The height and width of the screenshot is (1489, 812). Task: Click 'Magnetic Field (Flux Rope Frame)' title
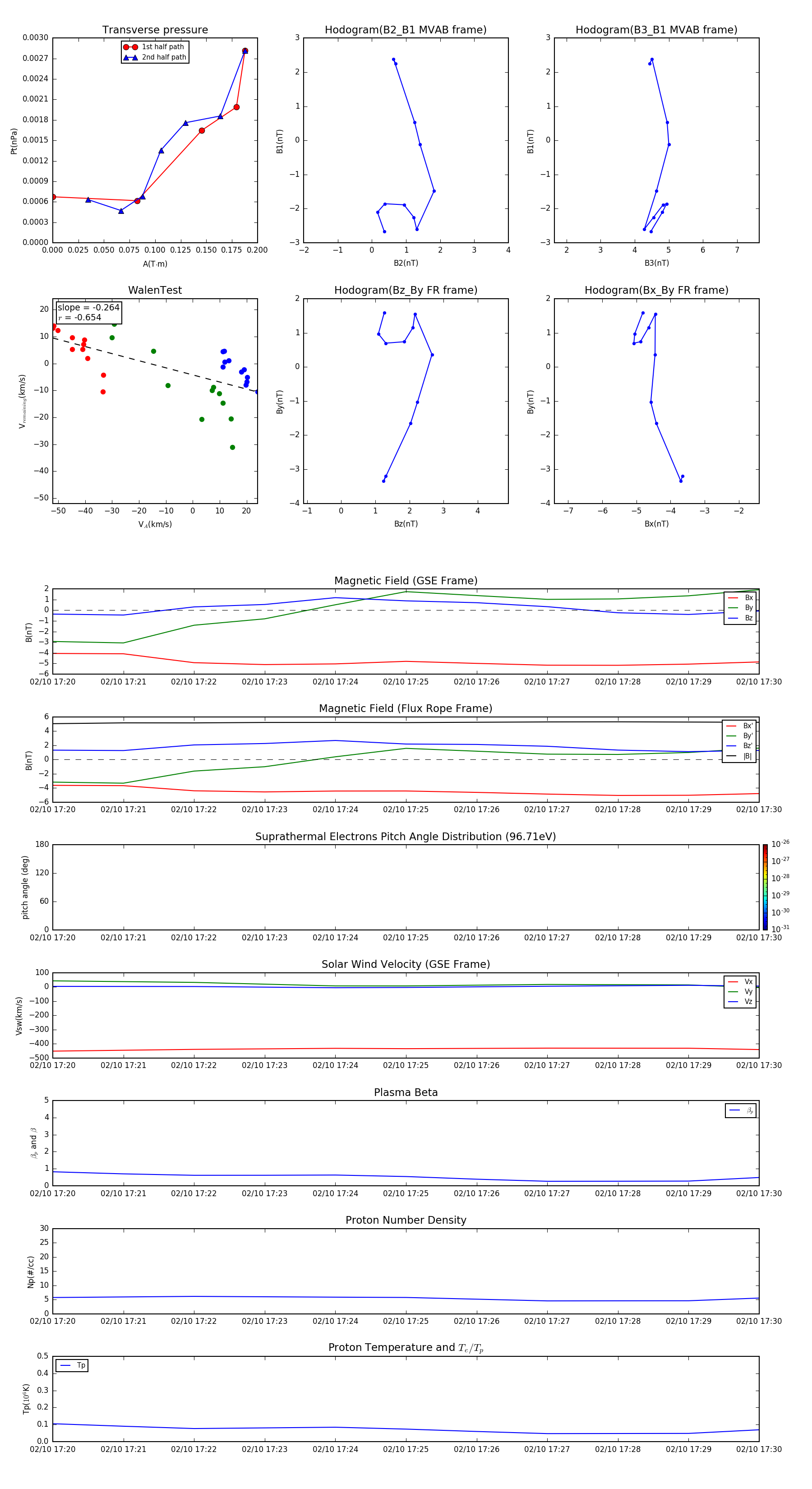(x=406, y=709)
